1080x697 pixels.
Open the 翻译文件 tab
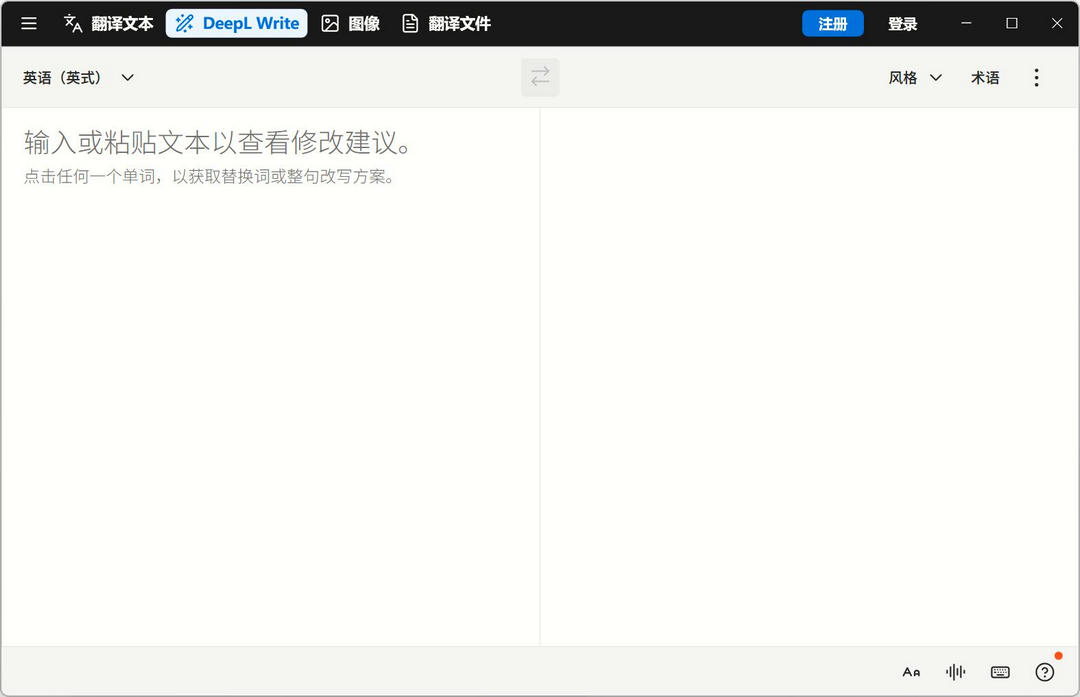[446, 23]
